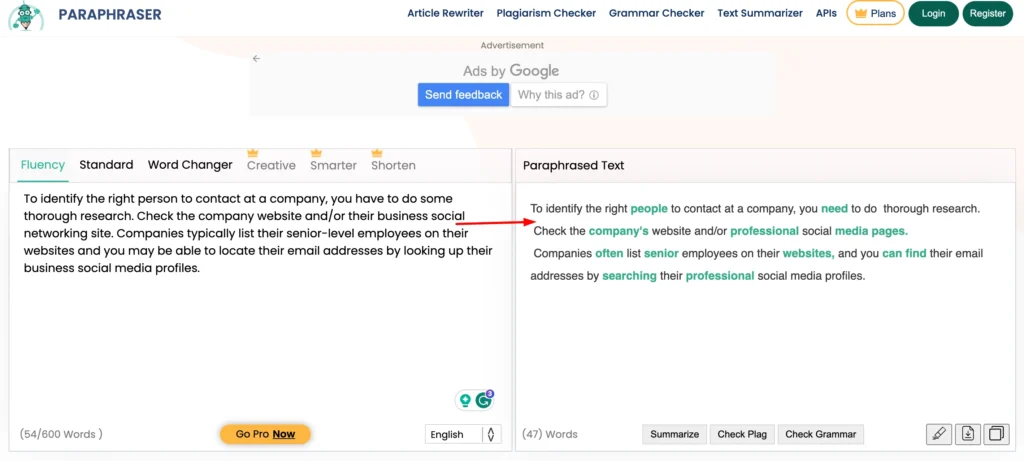Choose the premium Creative mode tab

[271, 165]
